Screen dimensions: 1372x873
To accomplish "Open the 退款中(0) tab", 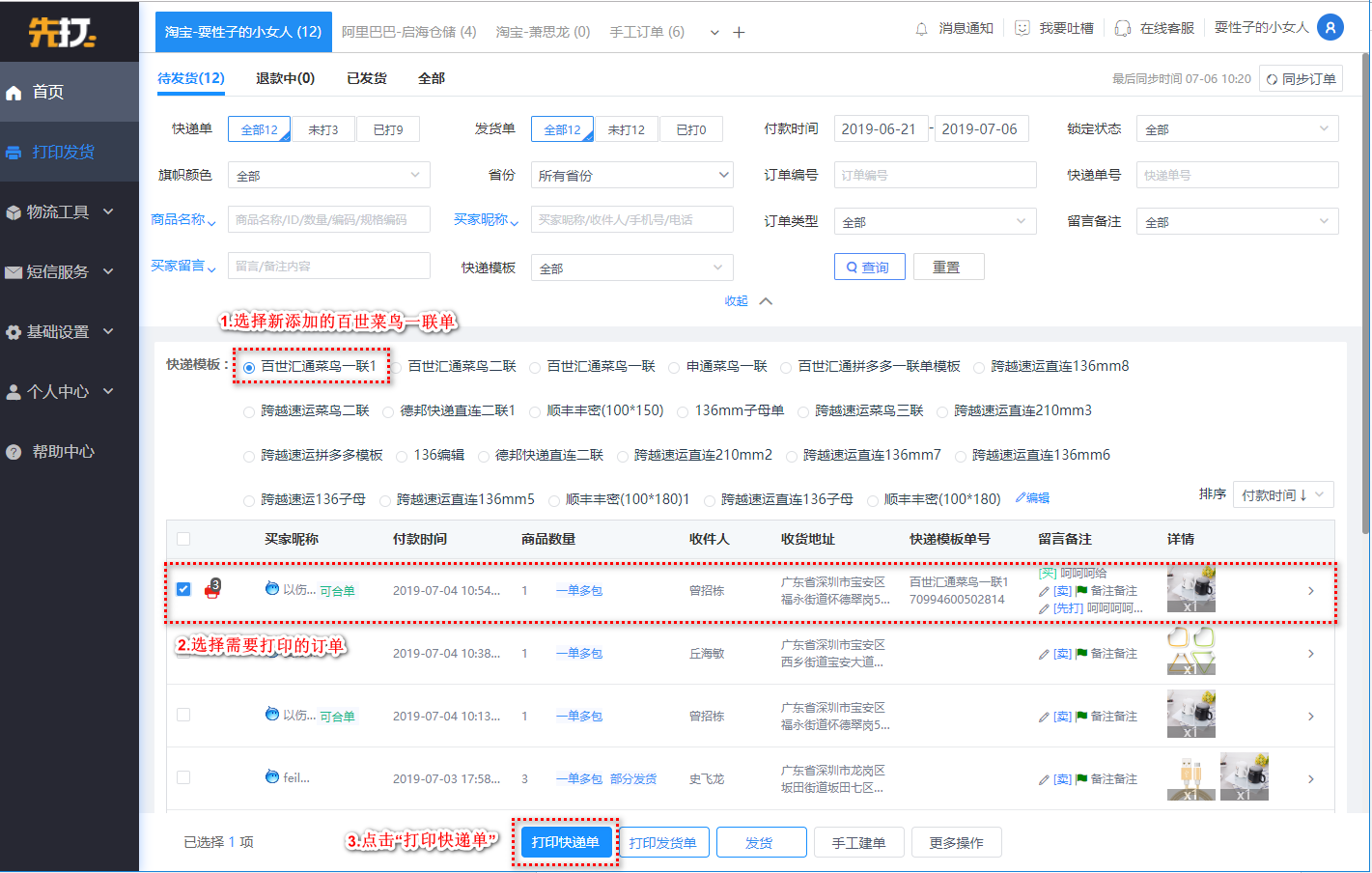I will click(x=285, y=78).
